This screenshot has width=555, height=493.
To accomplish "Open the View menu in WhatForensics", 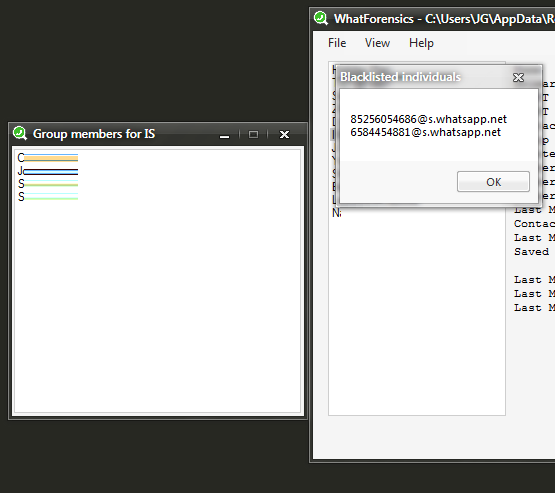I will [377, 43].
